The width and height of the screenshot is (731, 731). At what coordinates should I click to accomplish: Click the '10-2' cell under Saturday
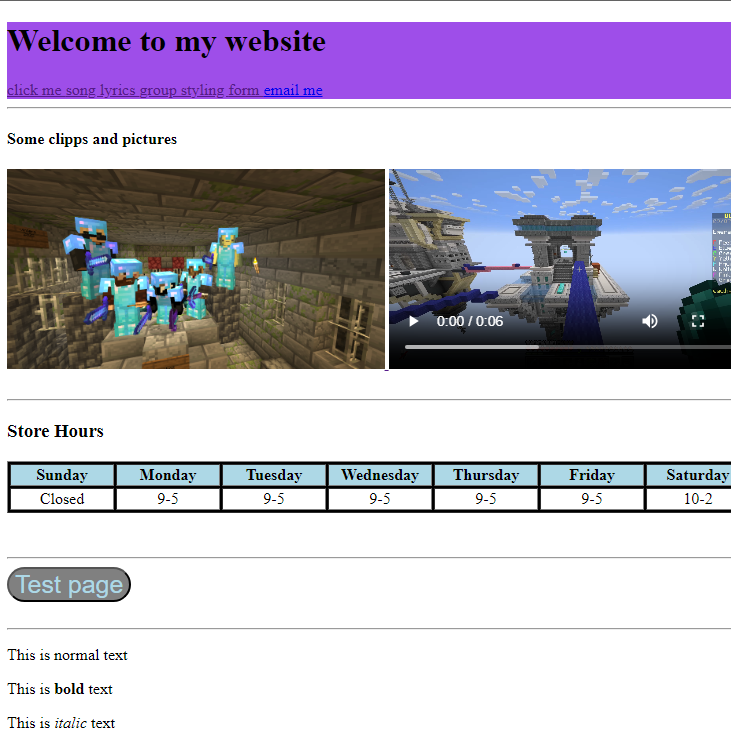coord(689,499)
